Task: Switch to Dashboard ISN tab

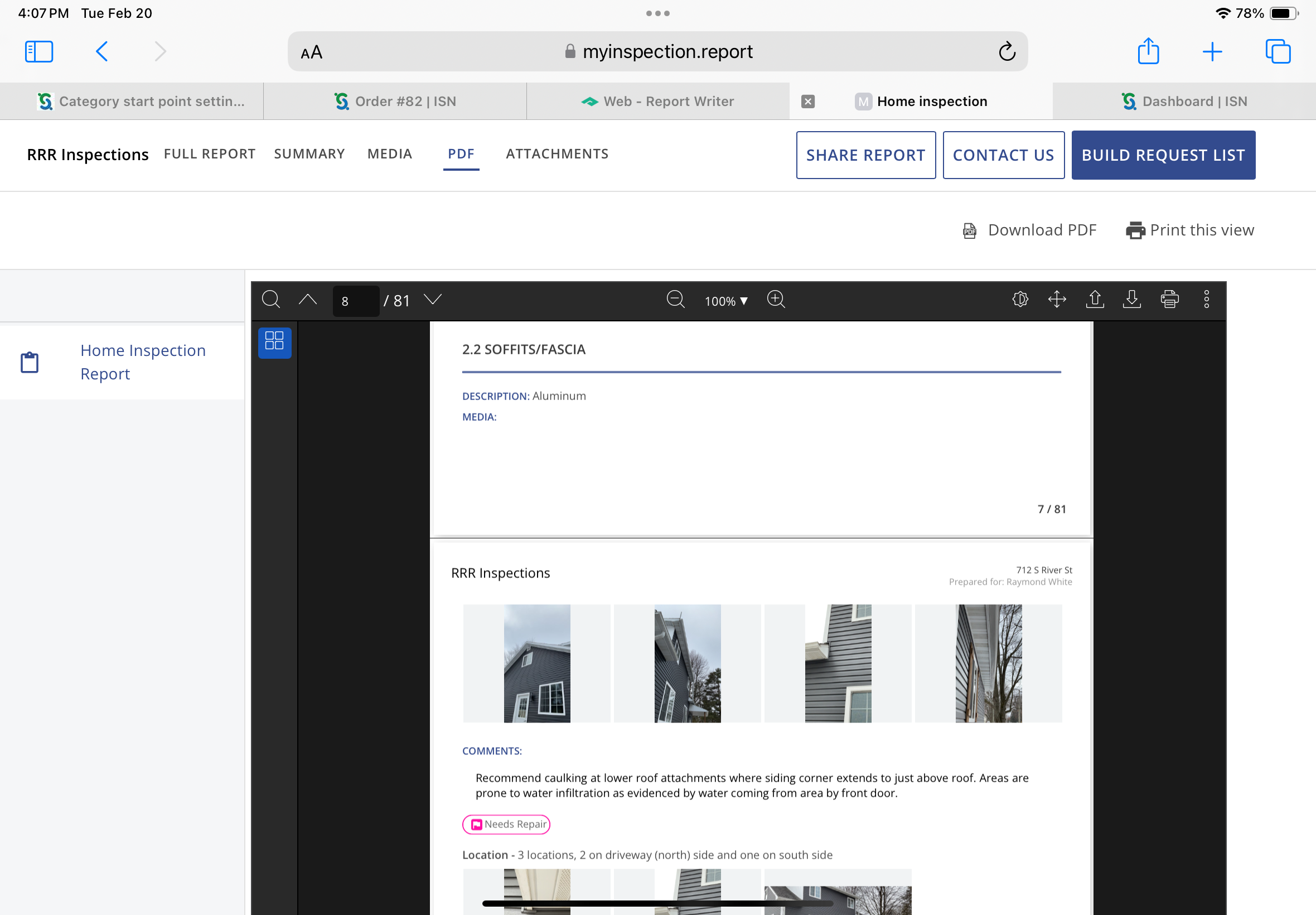Action: 1184,102
